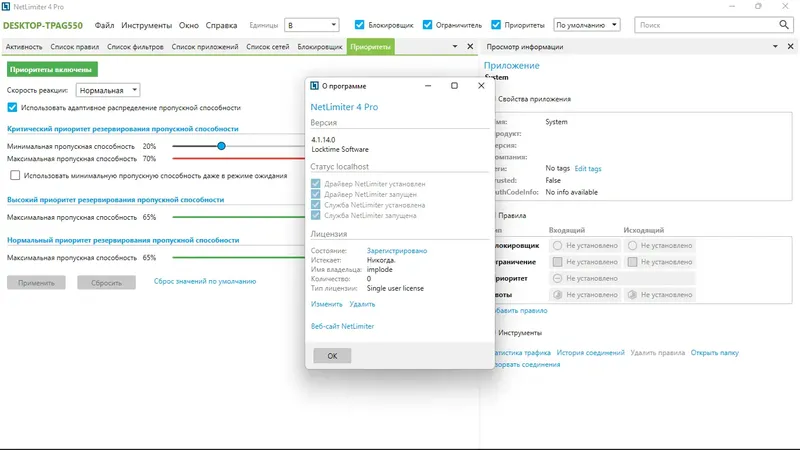800x450 pixels.
Task: Click 'No info available' text
Action: coord(571,192)
